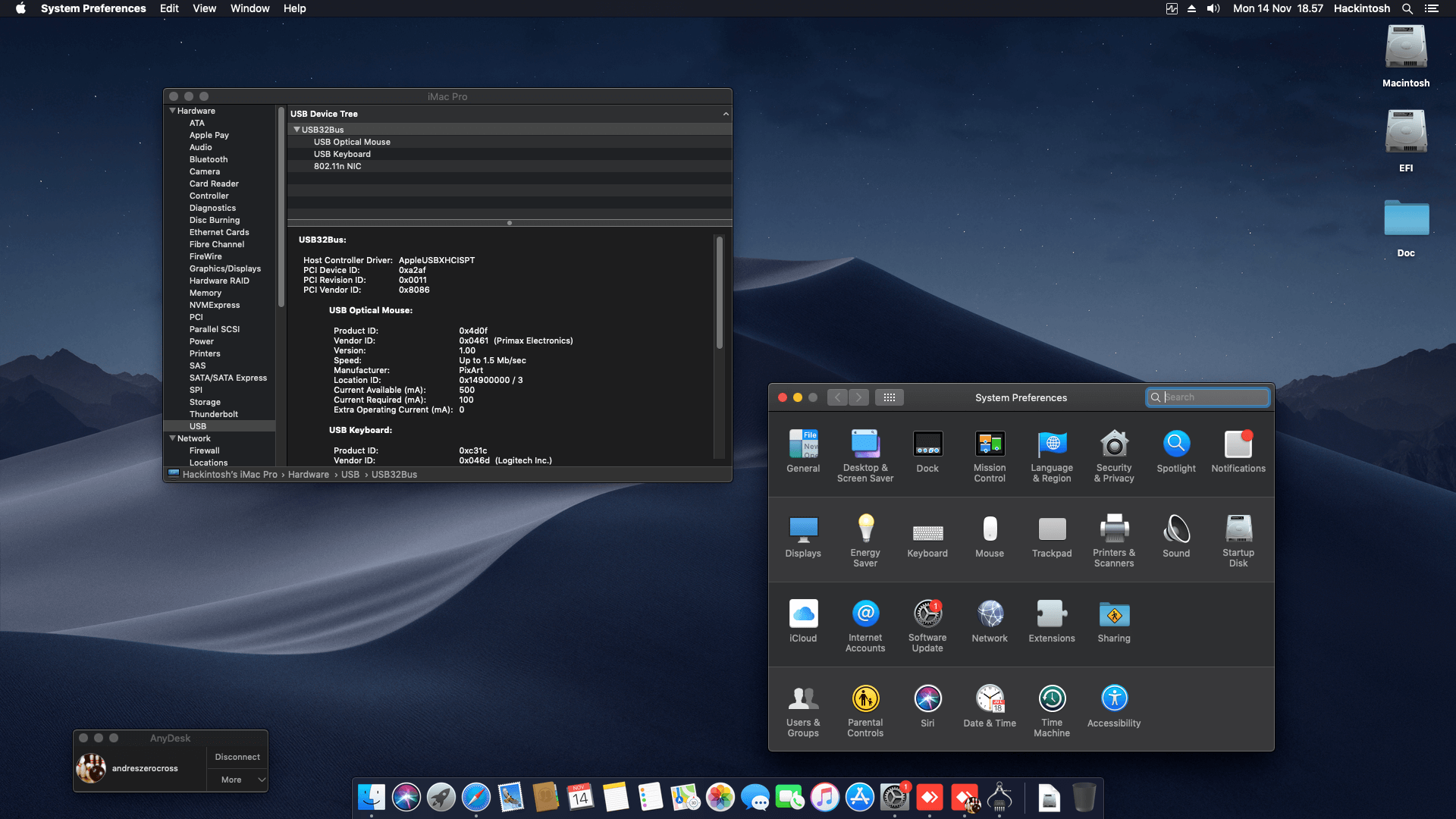
Task: Open Notification Center from menu bar
Action: tap(1432, 8)
